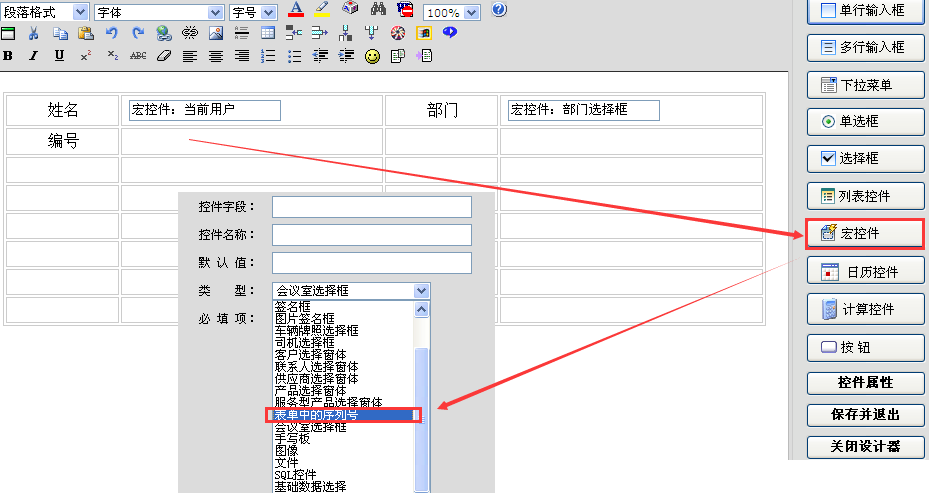The height and width of the screenshot is (496, 930).
Task: Clear formatting with eraser icon
Action: (x=164, y=56)
